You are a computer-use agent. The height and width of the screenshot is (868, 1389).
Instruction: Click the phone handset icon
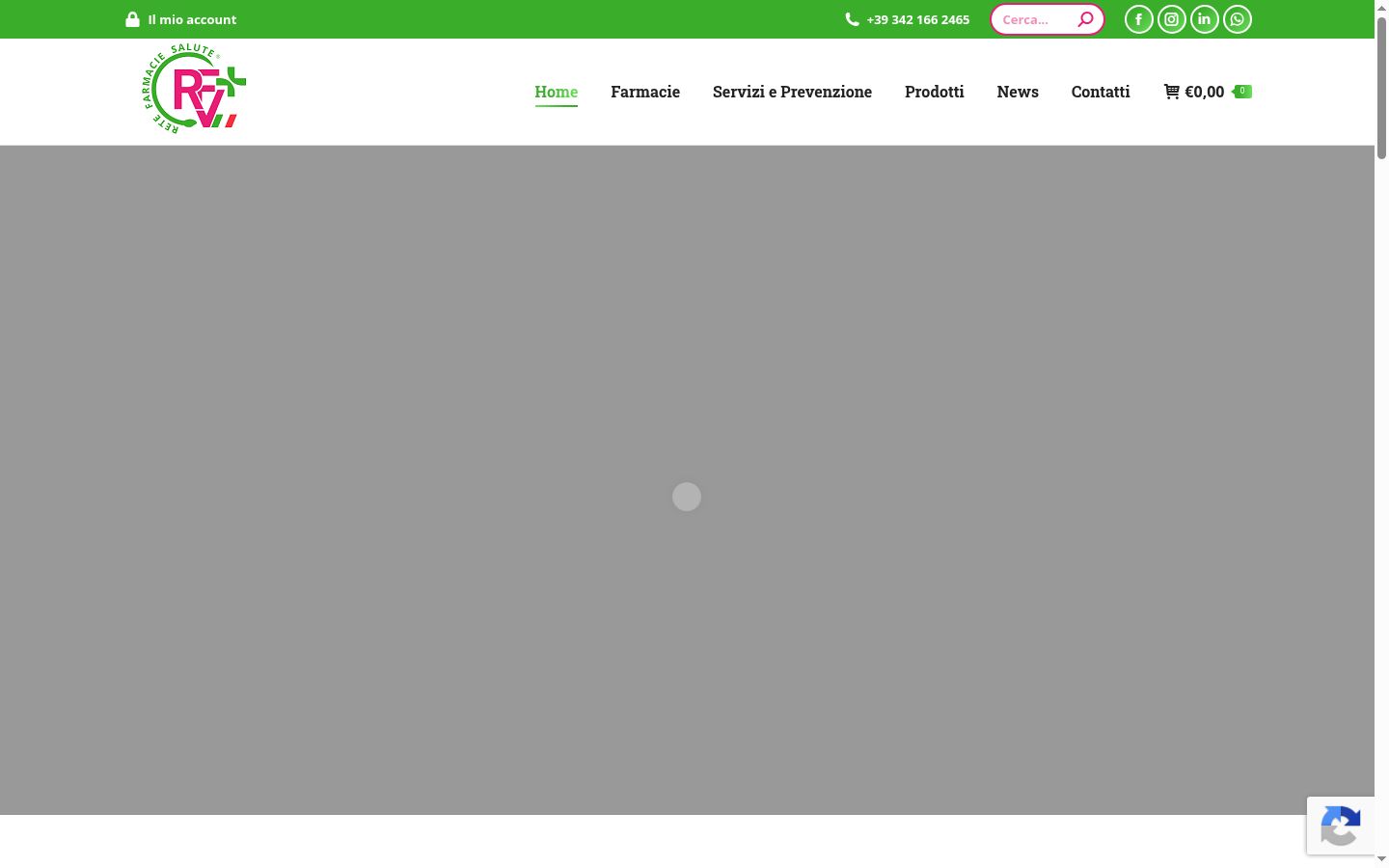(852, 19)
